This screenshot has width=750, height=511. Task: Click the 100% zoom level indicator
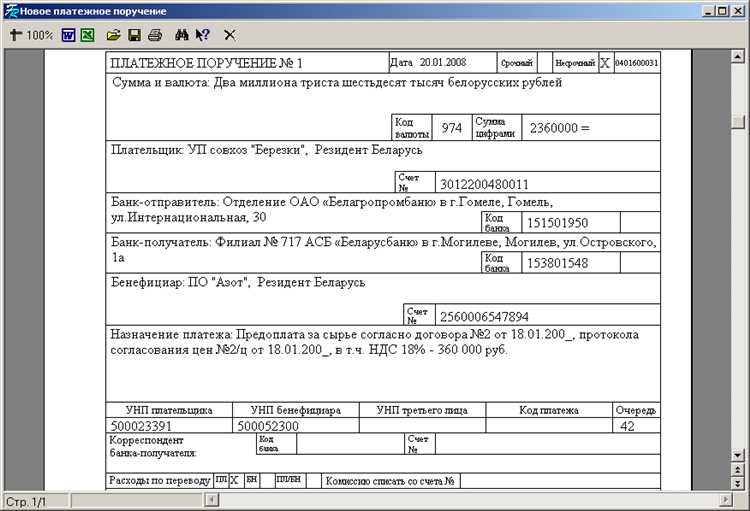[40, 35]
